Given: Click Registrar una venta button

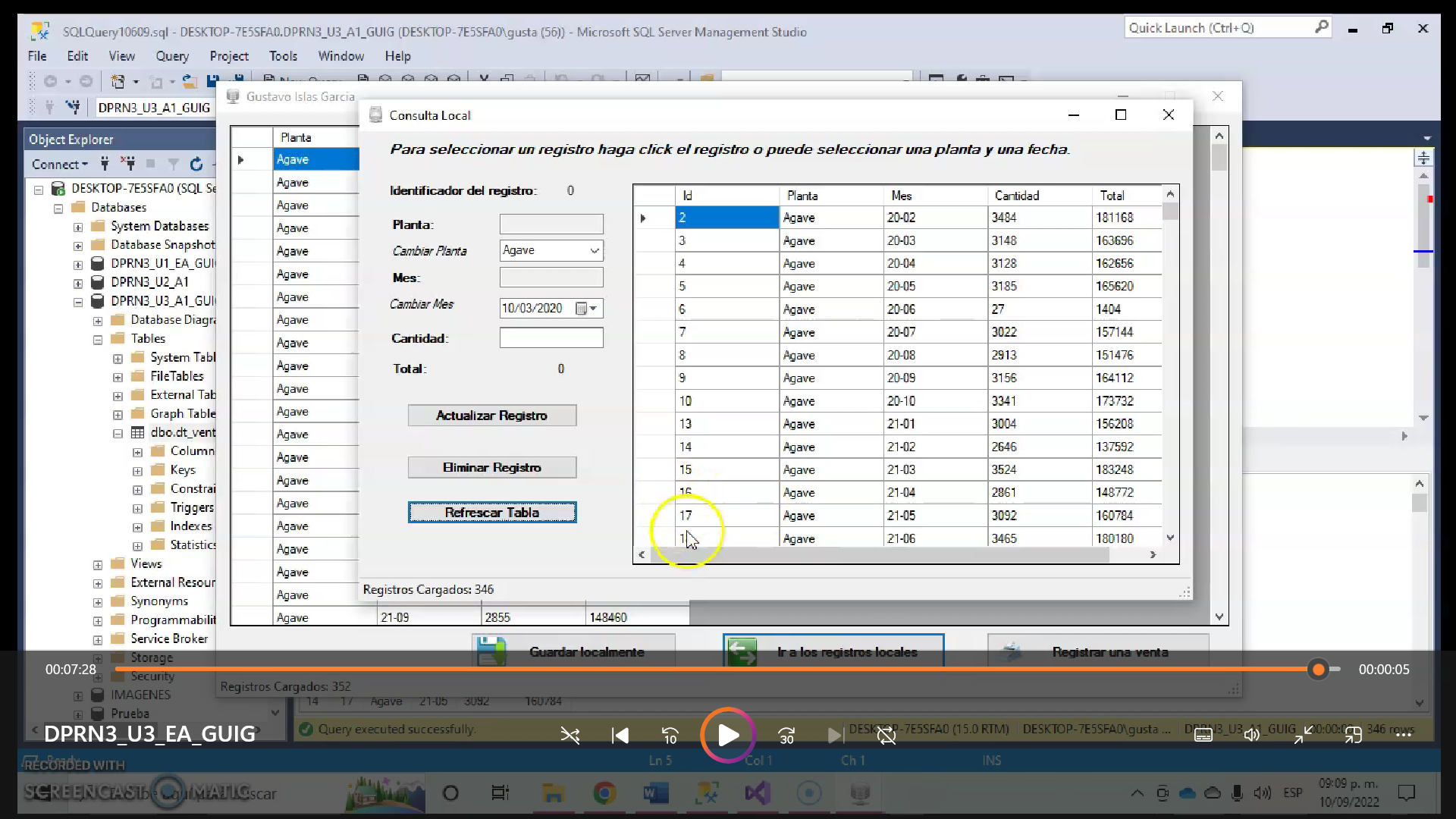Looking at the screenshot, I should tap(1098, 651).
